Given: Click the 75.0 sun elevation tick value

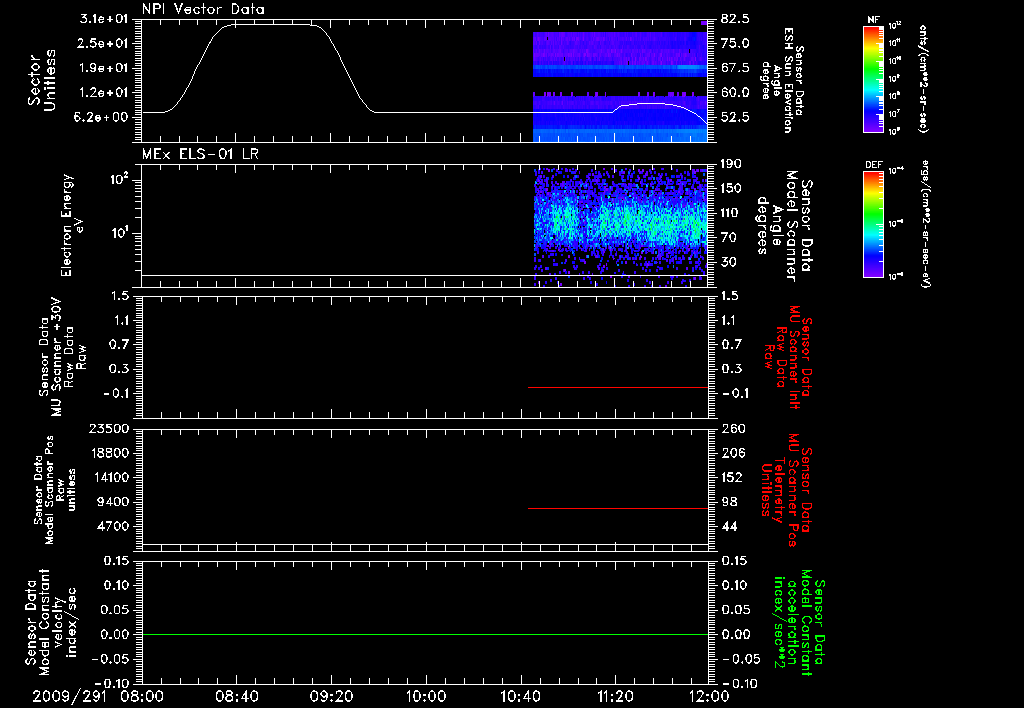Looking at the screenshot, I should click(x=735, y=43).
